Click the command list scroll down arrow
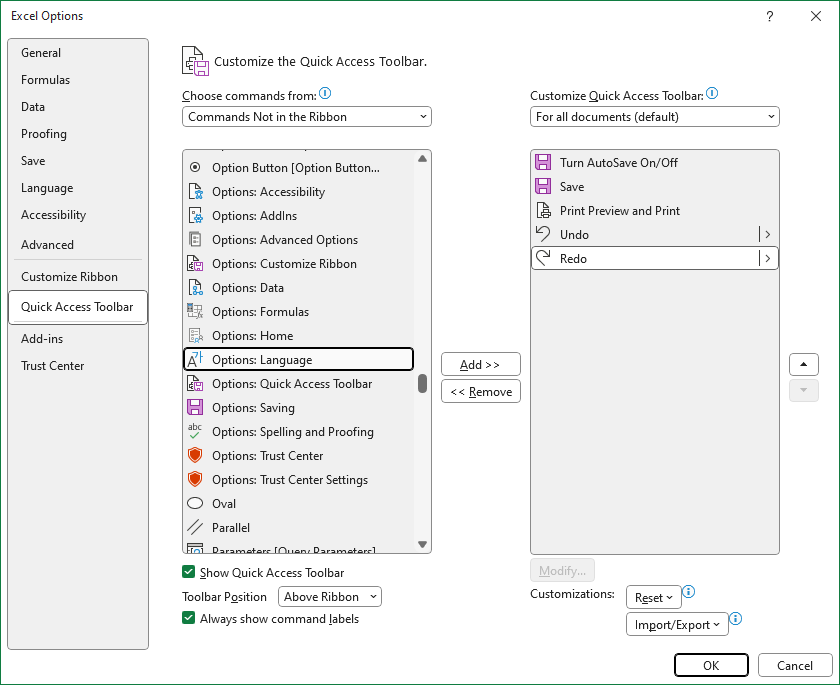840x685 pixels. coord(422,544)
